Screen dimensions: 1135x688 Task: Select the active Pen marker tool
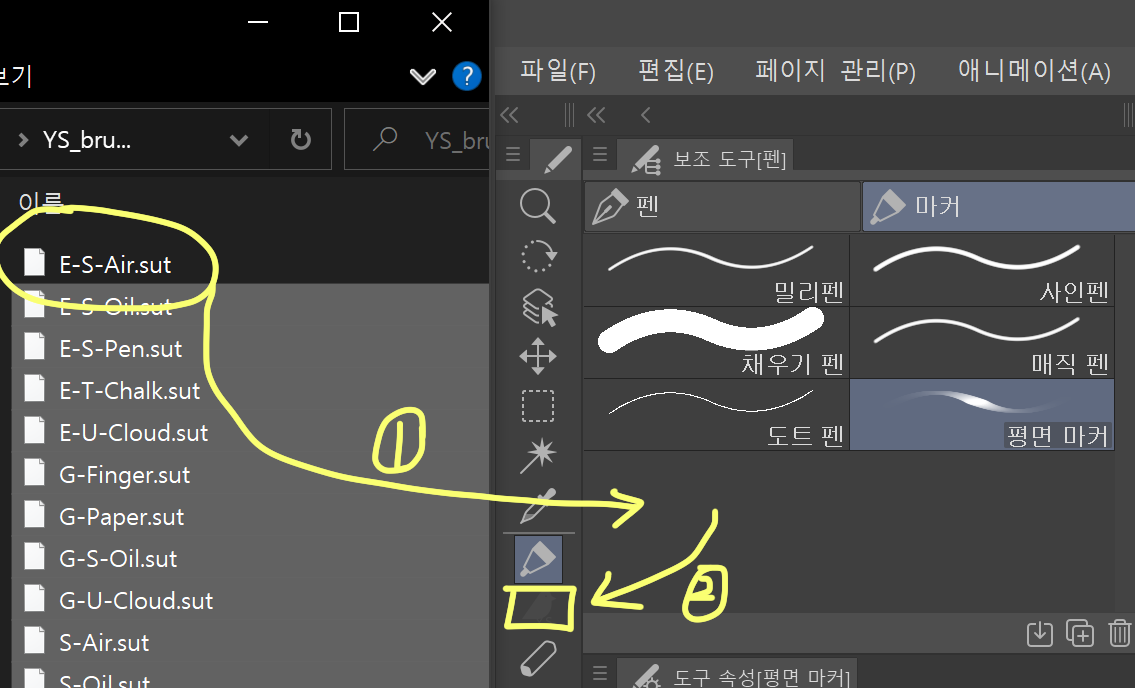539,559
